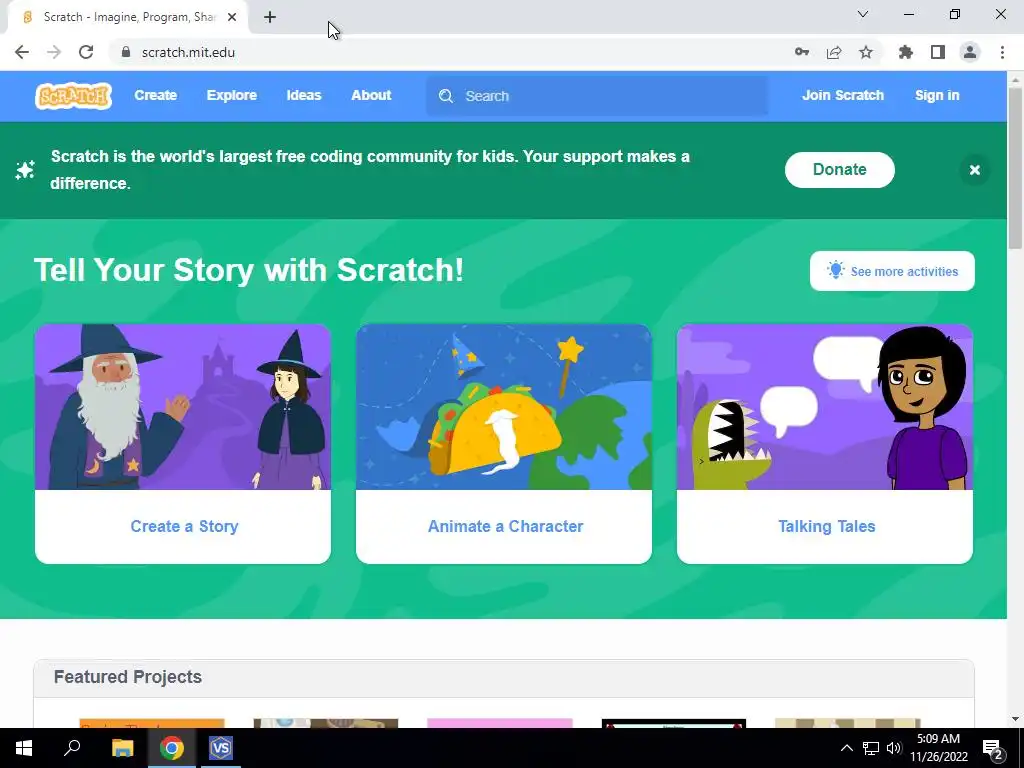Image resolution: width=1024 pixels, height=768 pixels.
Task: Dismiss the donation banner with X
Action: 974,170
